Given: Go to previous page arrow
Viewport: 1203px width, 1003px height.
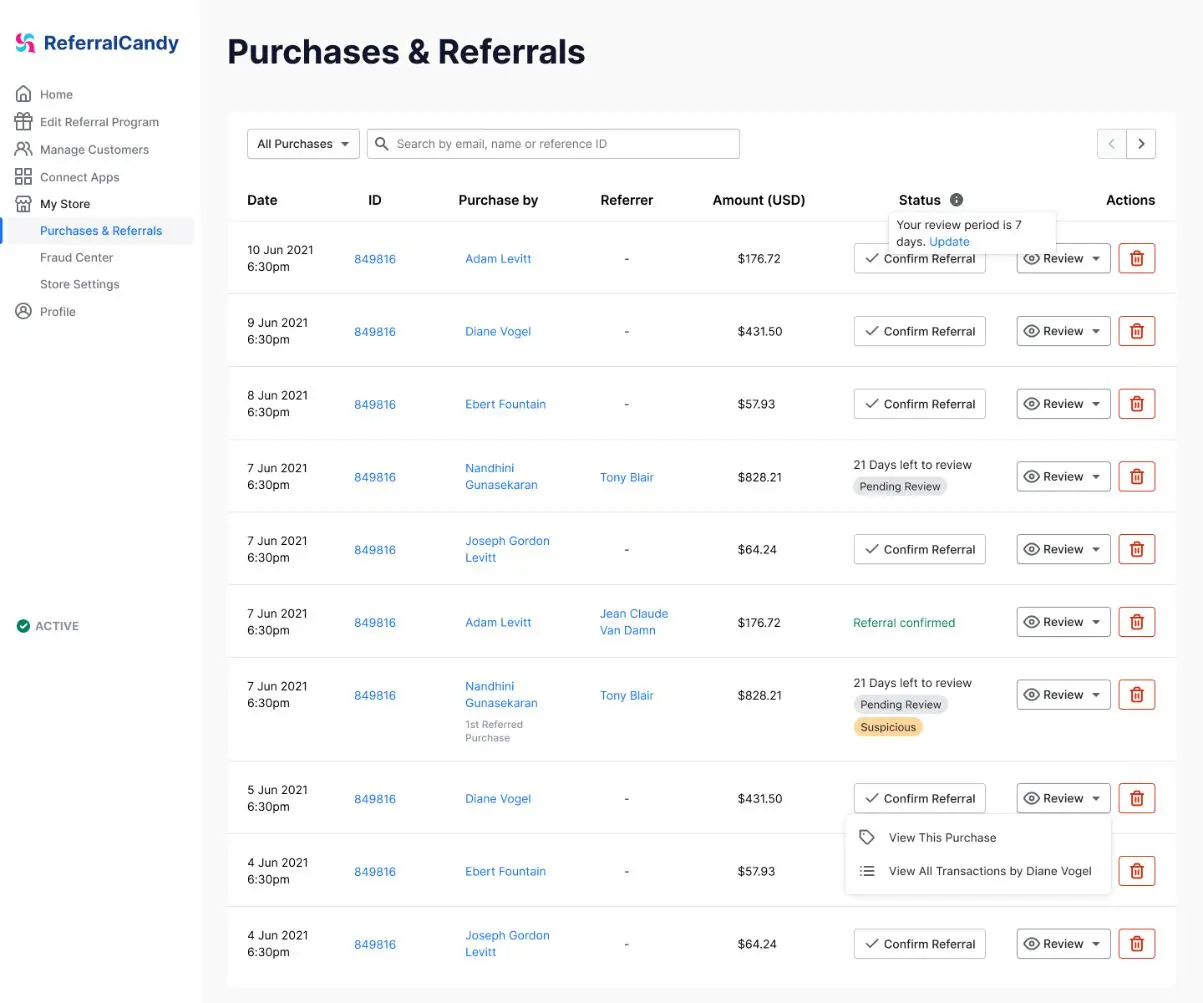Looking at the screenshot, I should (1111, 144).
